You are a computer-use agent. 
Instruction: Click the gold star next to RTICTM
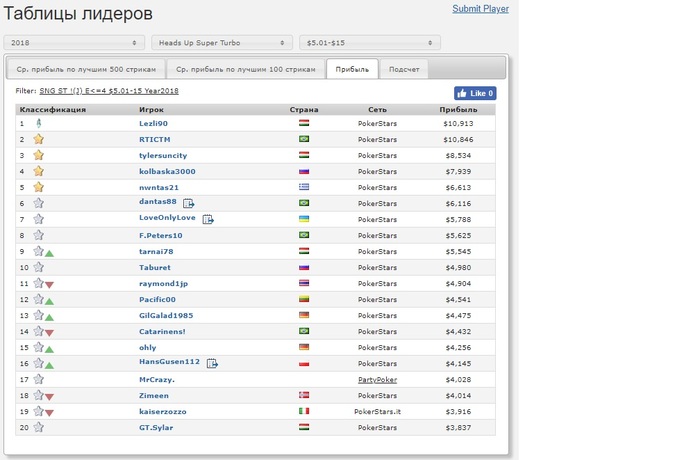[x=38, y=139]
